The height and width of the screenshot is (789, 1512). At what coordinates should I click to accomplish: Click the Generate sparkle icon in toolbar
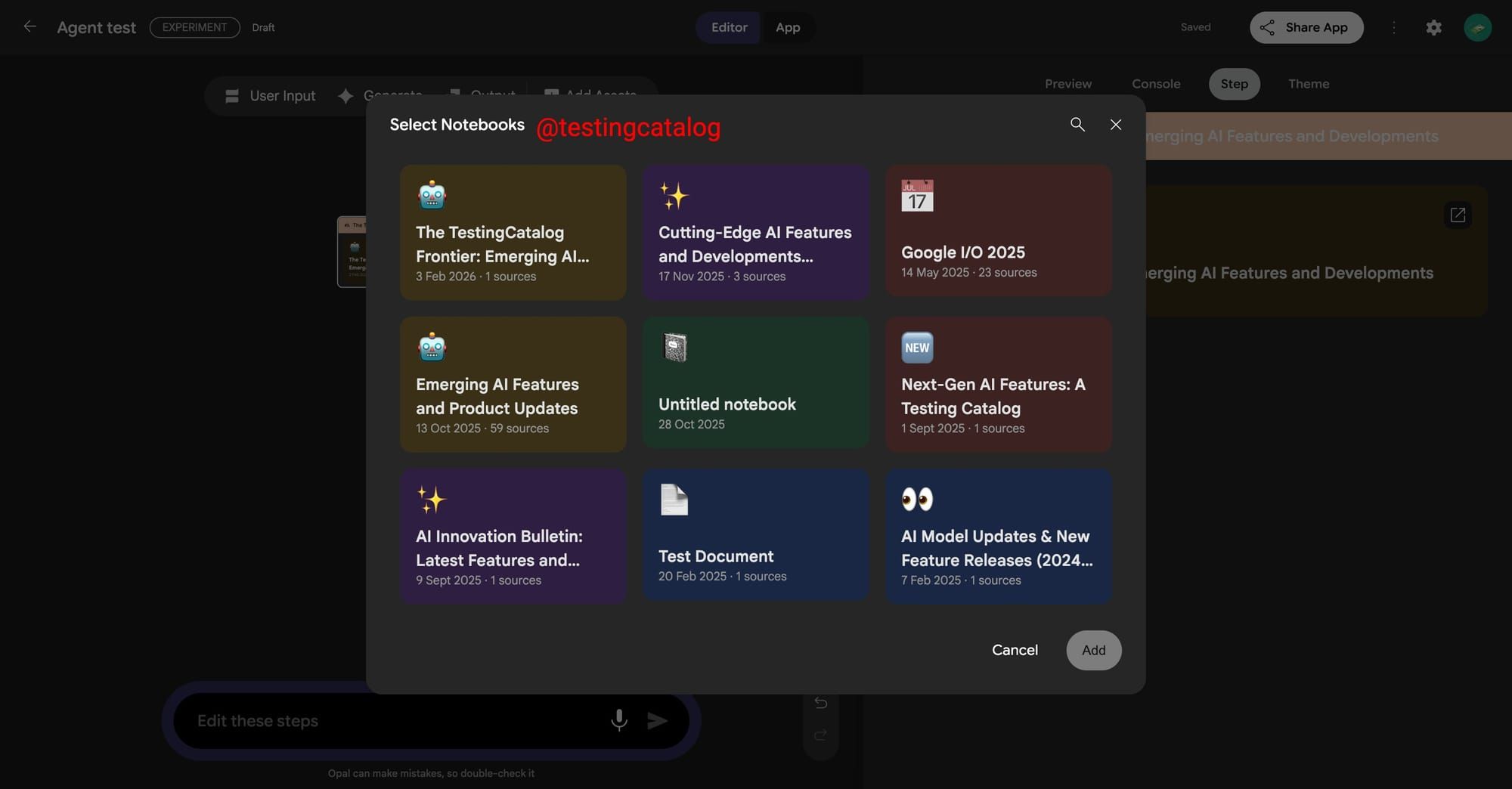[345, 96]
